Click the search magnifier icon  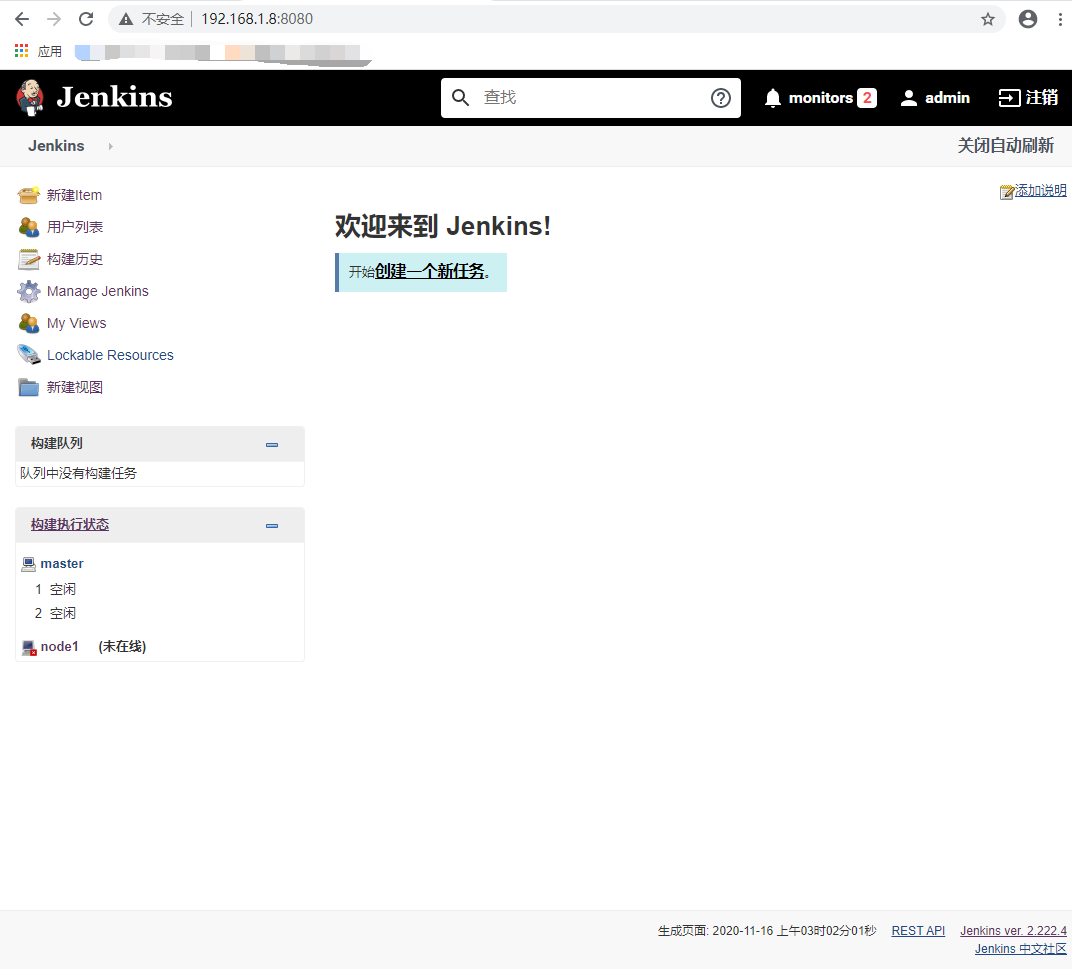coord(461,98)
